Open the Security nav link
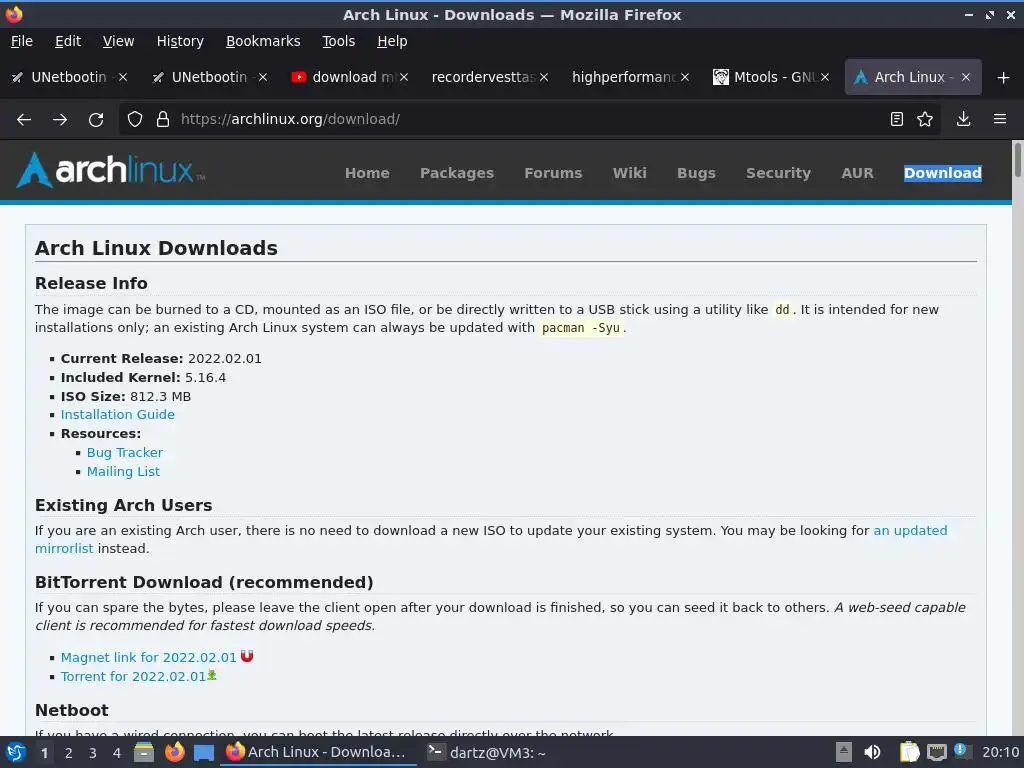Image resolution: width=1024 pixels, height=768 pixels. click(x=778, y=173)
